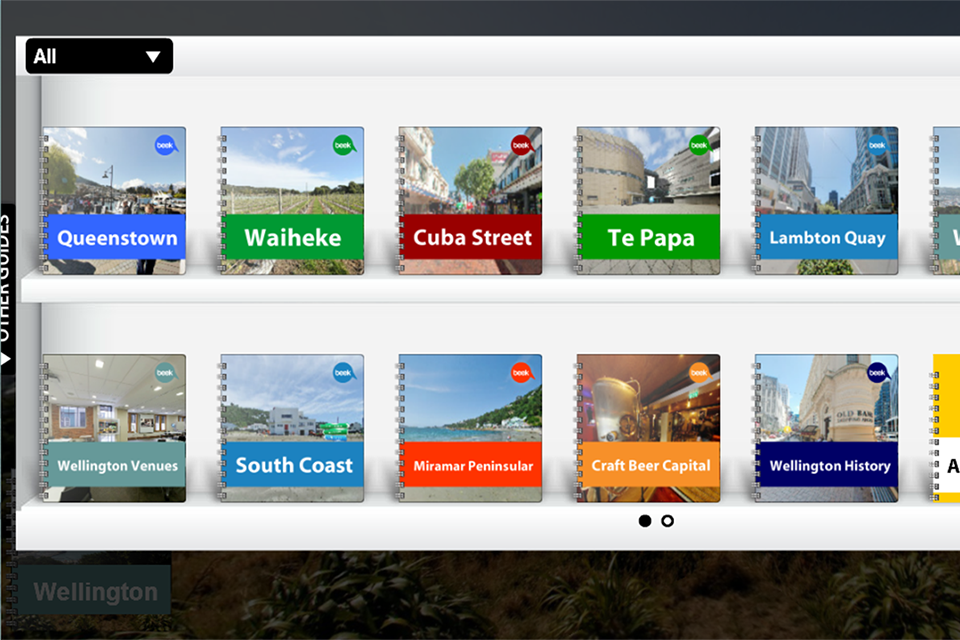The image size is (960, 640).
Task: Click the red beek badge on Cuba Street
Action: pyautogui.click(x=522, y=145)
